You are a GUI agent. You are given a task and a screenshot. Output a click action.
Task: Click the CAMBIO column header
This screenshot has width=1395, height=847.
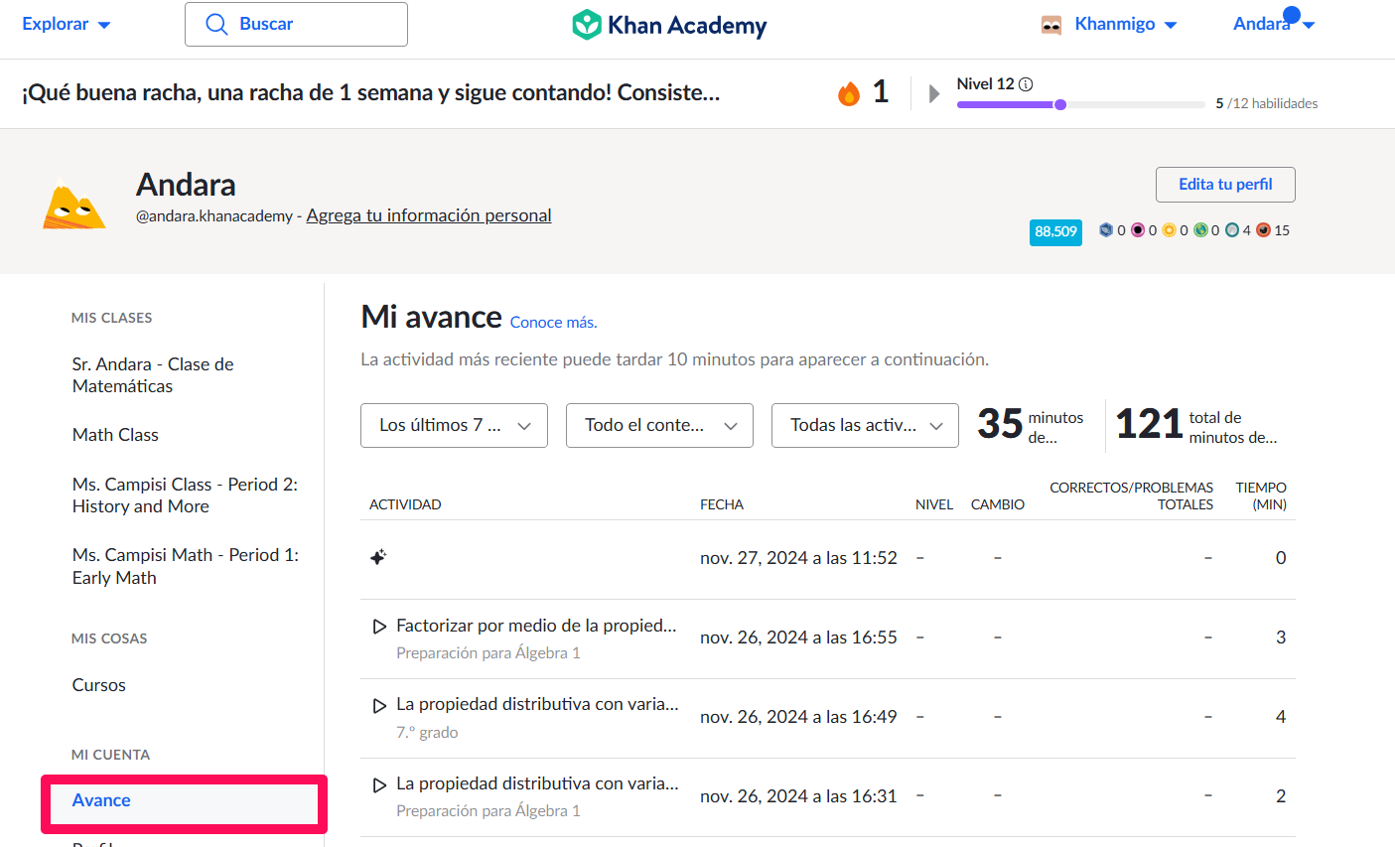click(998, 505)
